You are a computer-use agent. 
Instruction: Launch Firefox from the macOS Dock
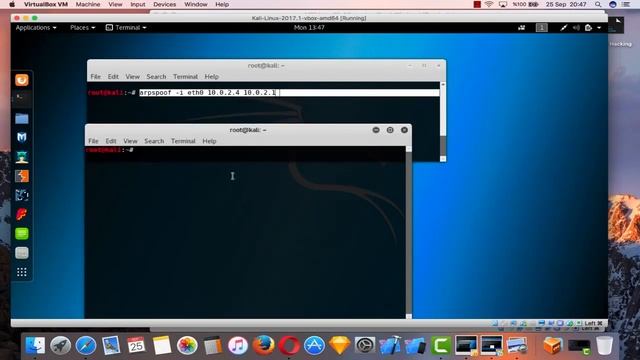click(x=263, y=345)
